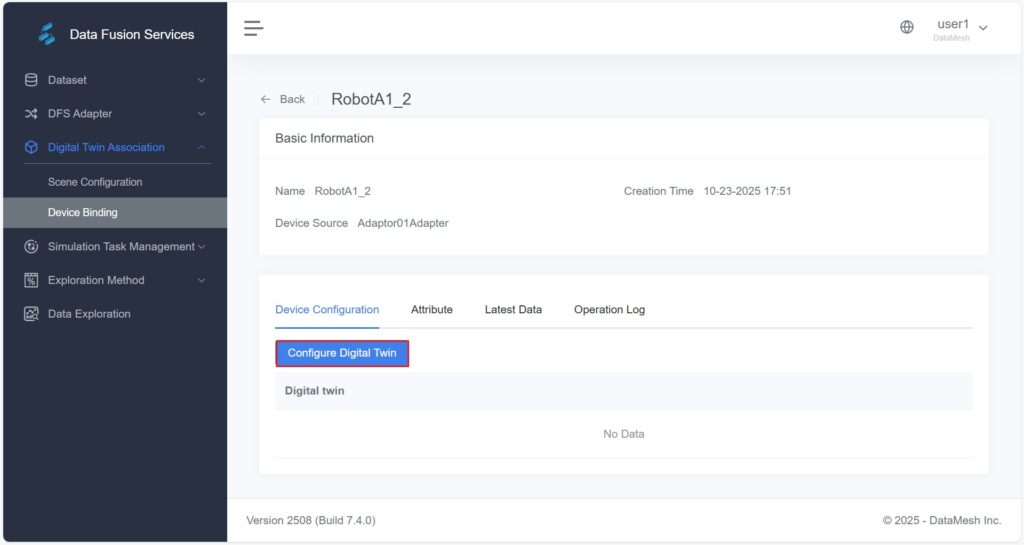Go Back to the device list

(x=283, y=99)
